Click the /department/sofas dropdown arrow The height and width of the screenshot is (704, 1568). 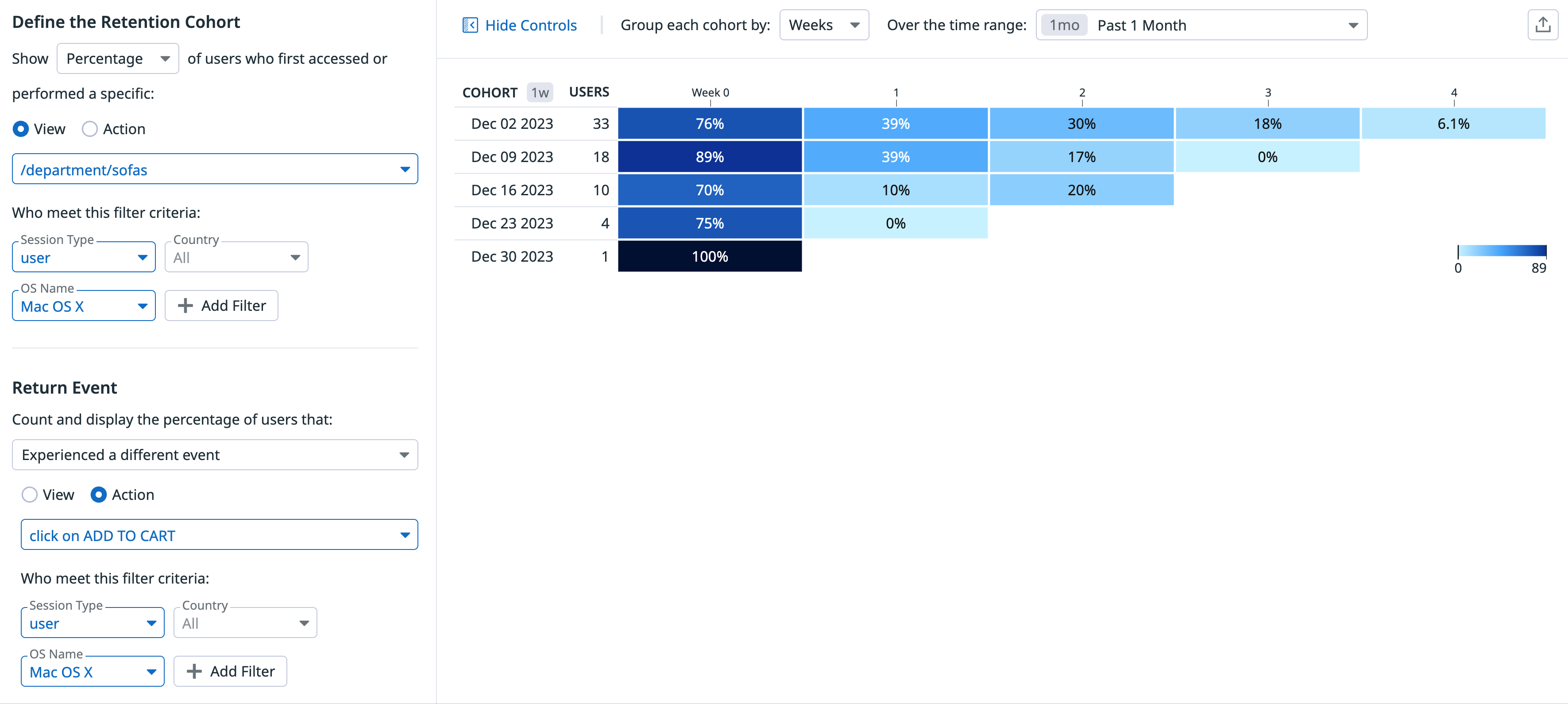coord(405,169)
